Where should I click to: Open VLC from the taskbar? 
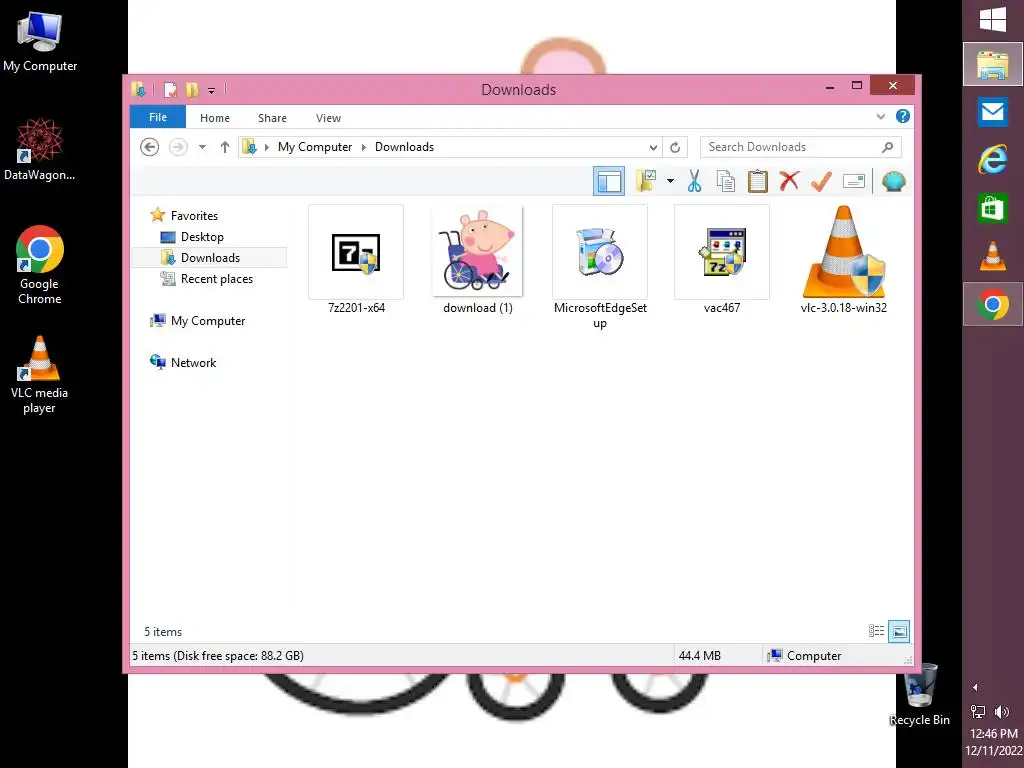993,256
